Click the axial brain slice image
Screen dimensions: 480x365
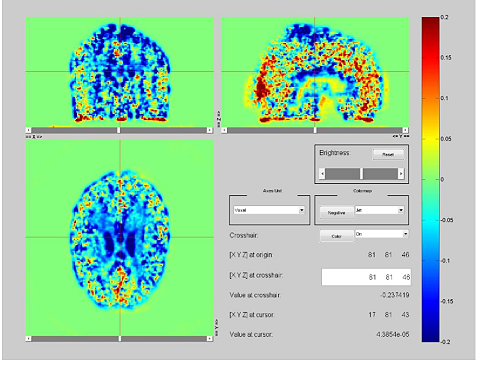[x=120, y=238]
